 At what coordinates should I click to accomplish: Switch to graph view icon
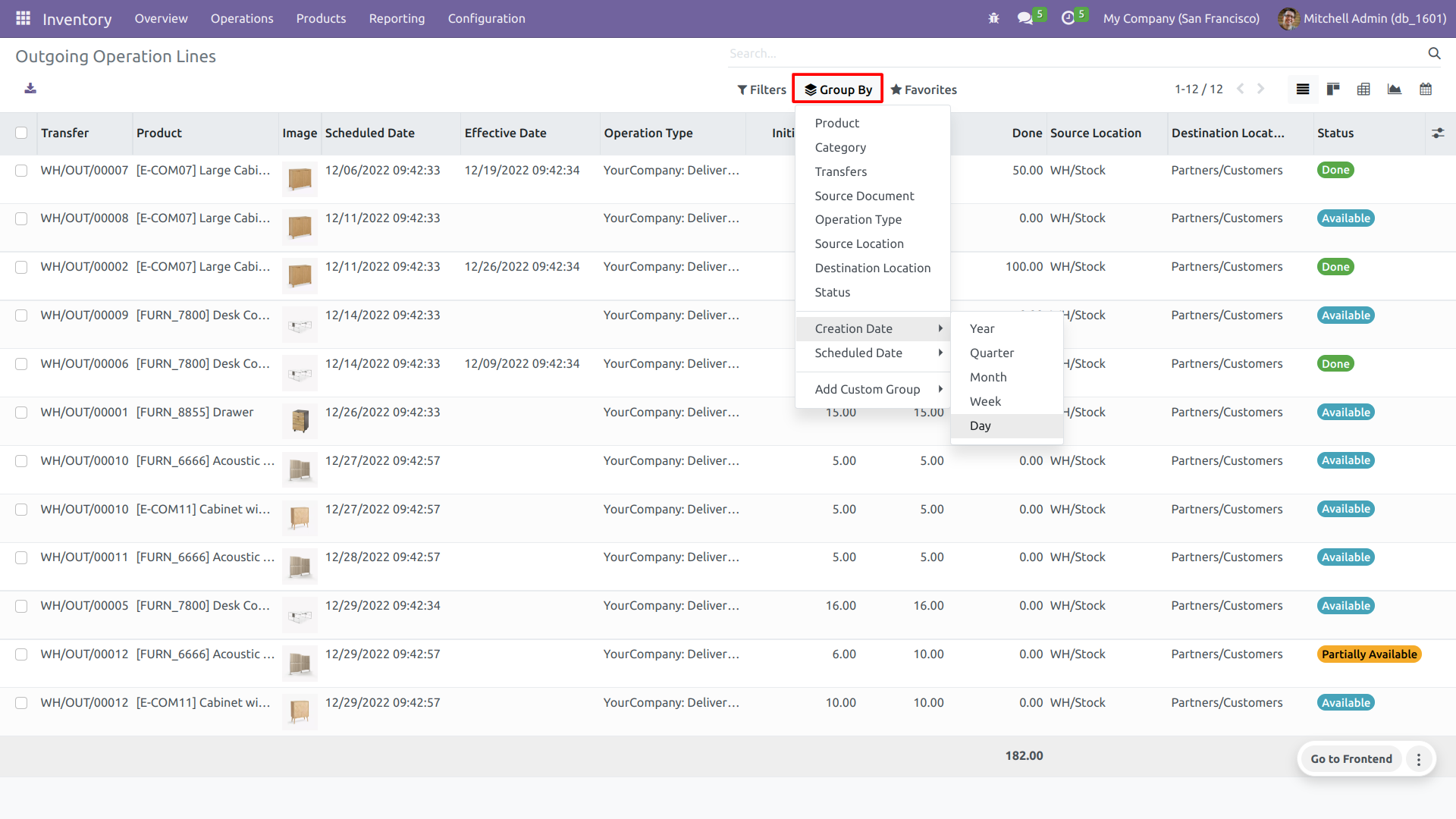pos(1395,89)
